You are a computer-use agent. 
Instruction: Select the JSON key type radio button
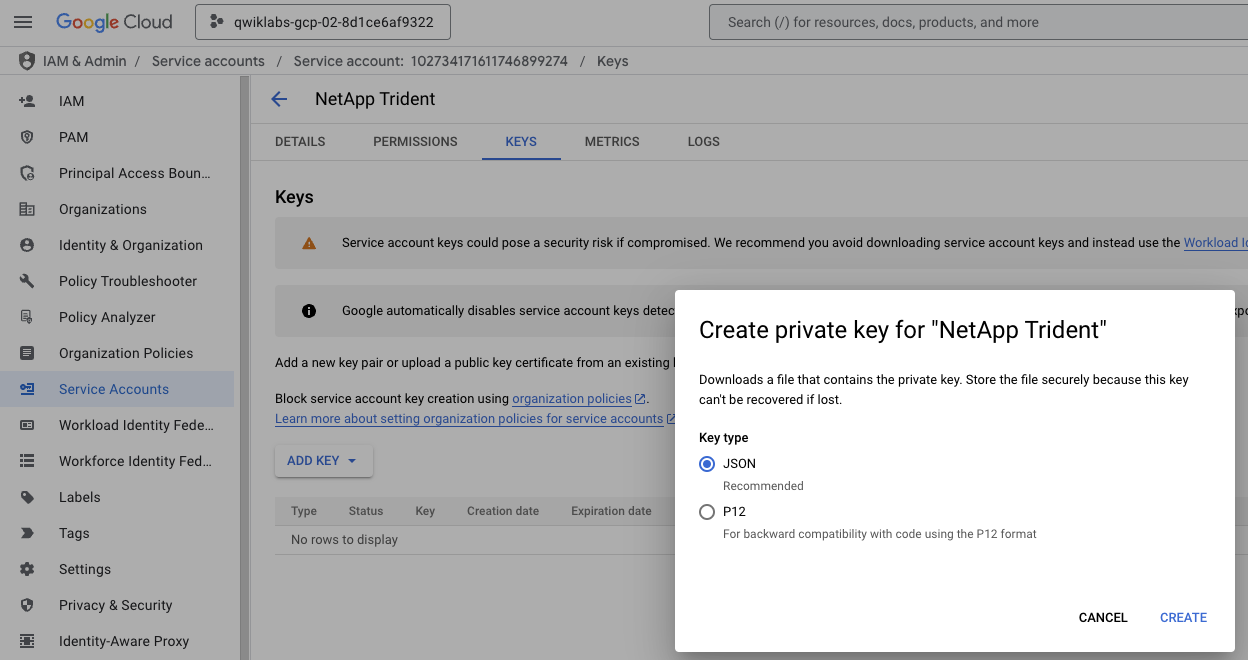(707, 464)
